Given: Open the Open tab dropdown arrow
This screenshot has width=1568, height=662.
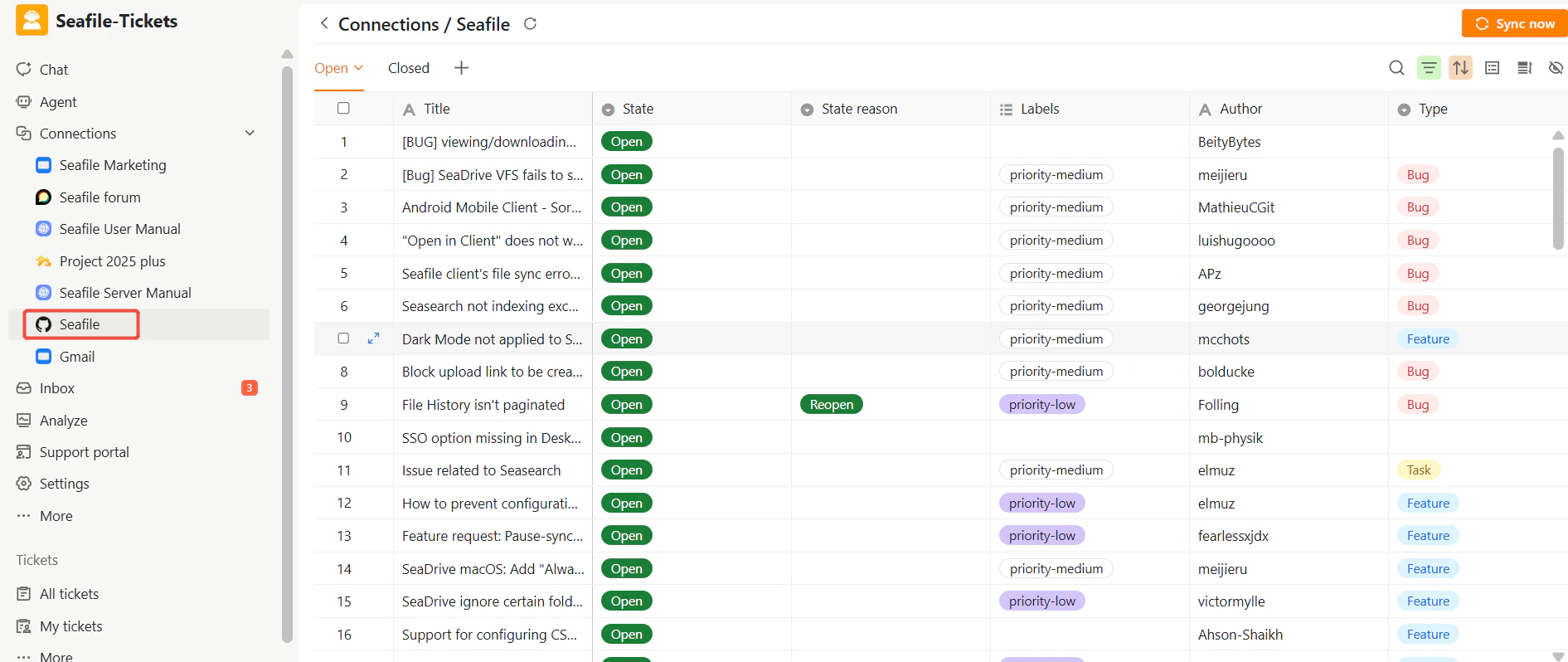Looking at the screenshot, I should click(x=359, y=68).
